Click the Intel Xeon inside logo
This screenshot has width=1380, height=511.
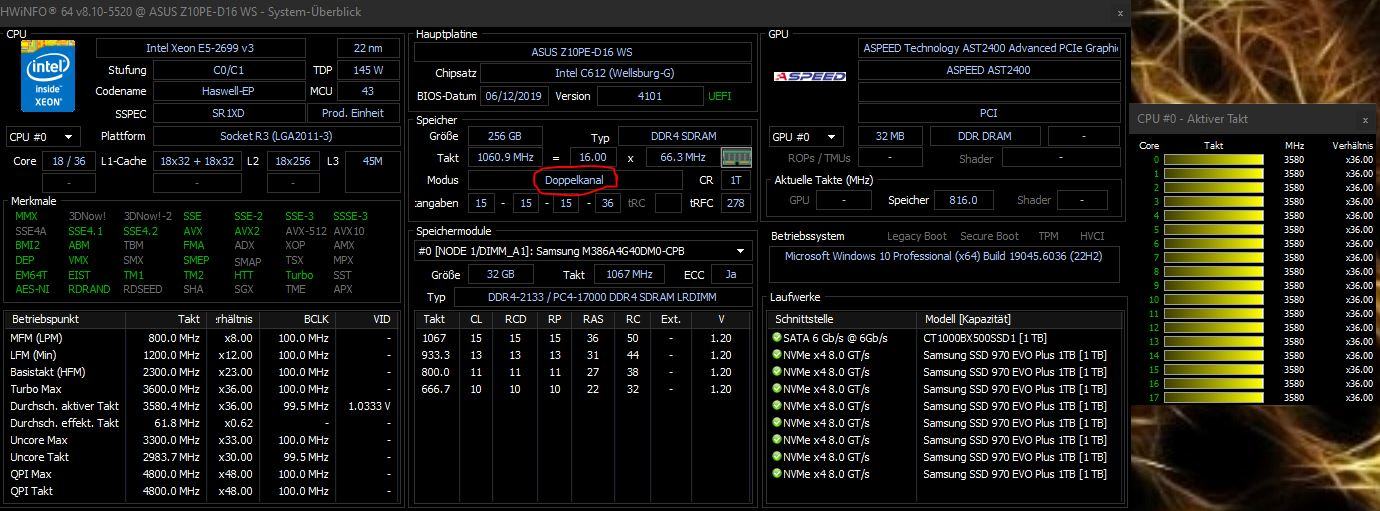(46, 78)
